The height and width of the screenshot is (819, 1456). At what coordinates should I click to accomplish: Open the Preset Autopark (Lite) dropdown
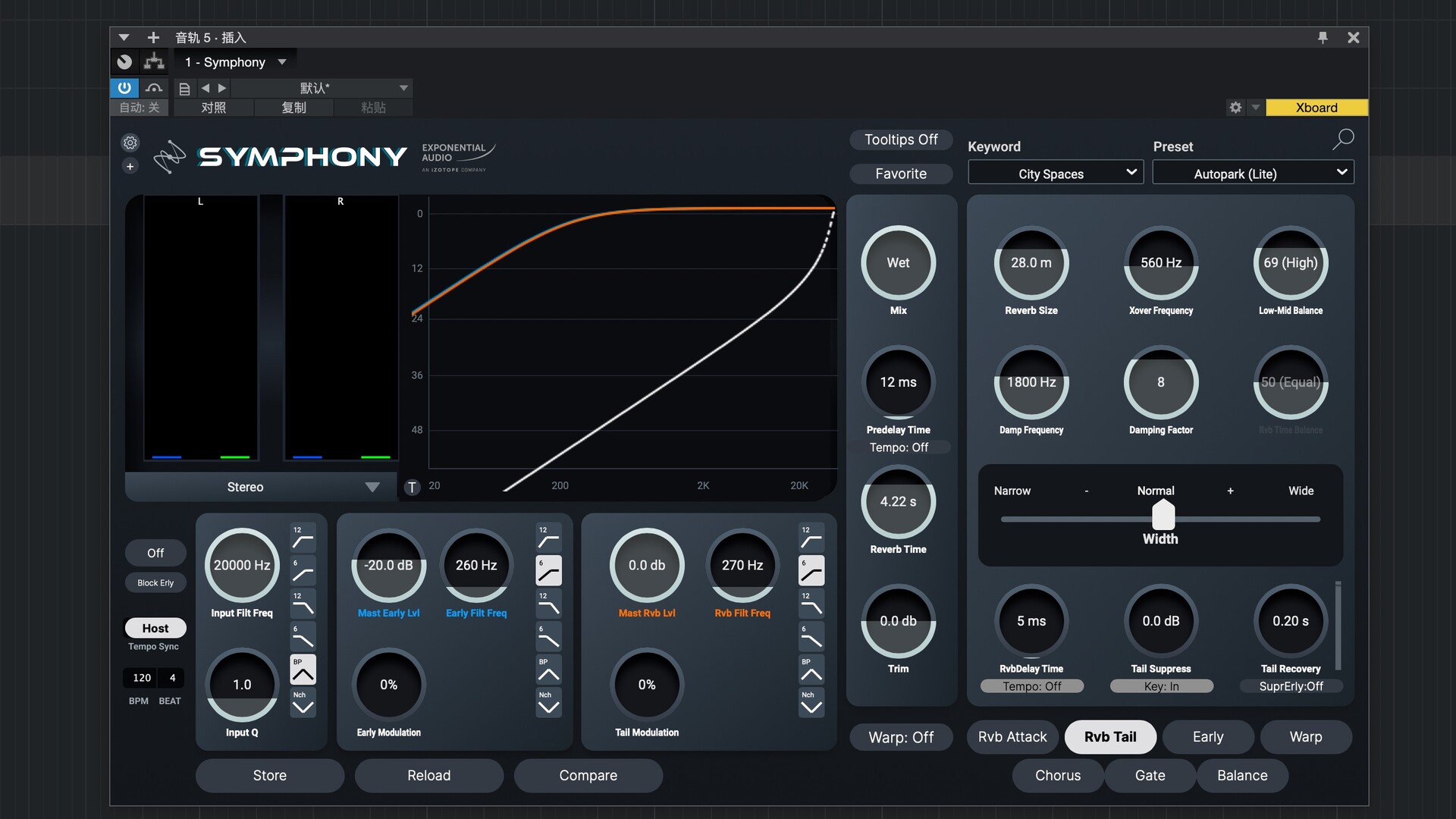[x=1253, y=174]
